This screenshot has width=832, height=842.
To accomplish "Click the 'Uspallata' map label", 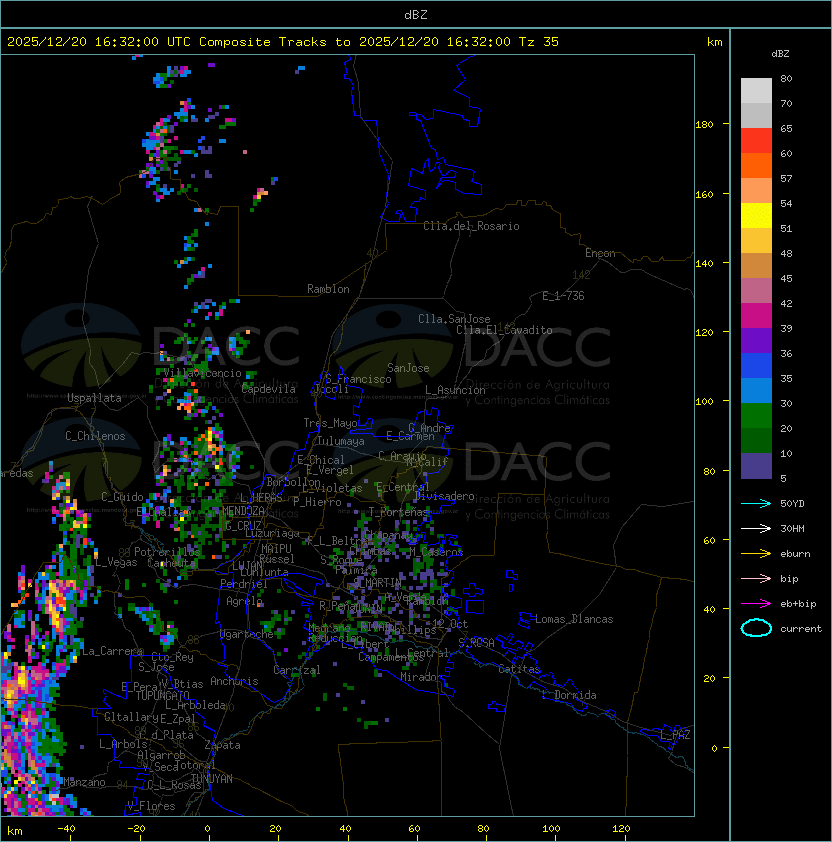I will [94, 398].
